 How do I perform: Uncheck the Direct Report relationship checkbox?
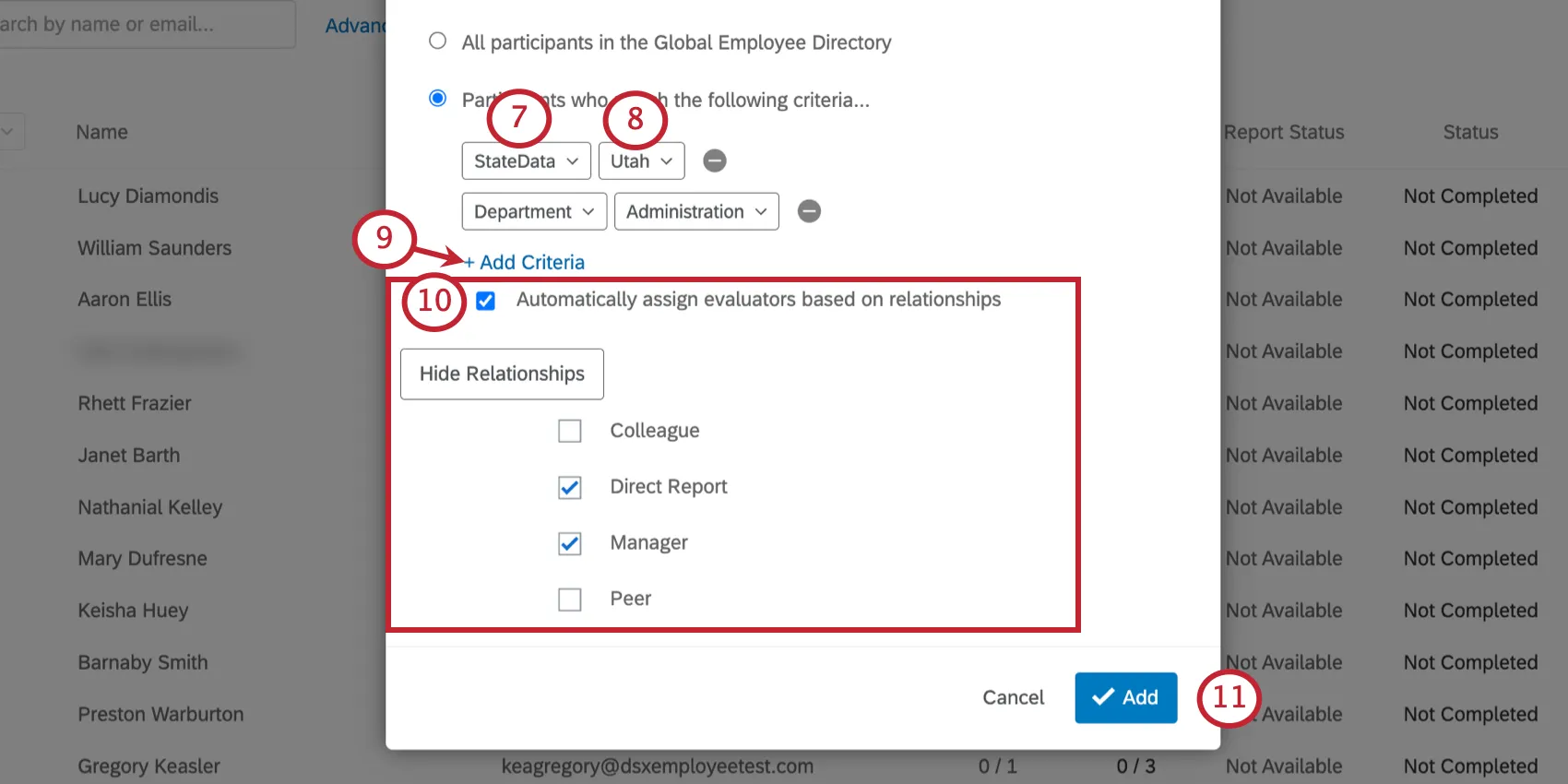click(570, 487)
